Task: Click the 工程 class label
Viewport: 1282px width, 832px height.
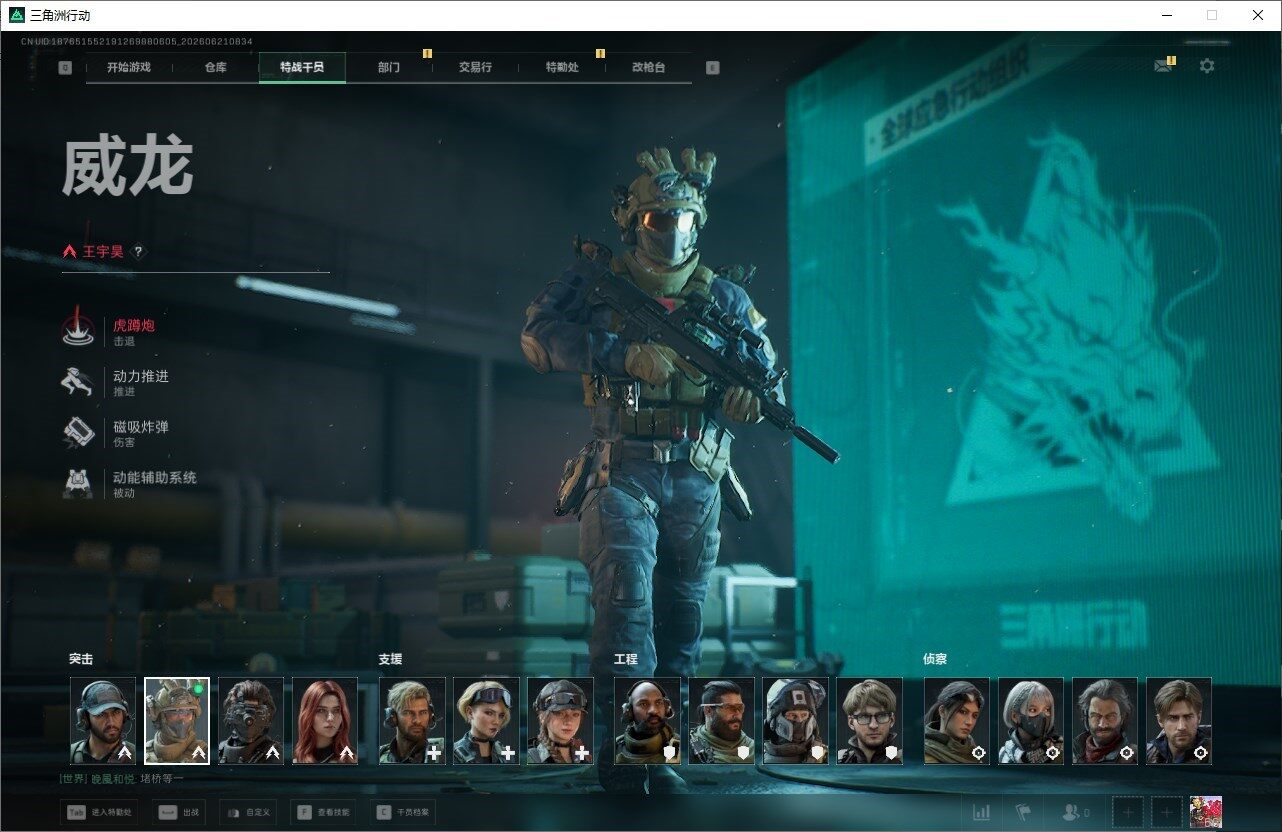Action: pyautogui.click(x=625, y=659)
